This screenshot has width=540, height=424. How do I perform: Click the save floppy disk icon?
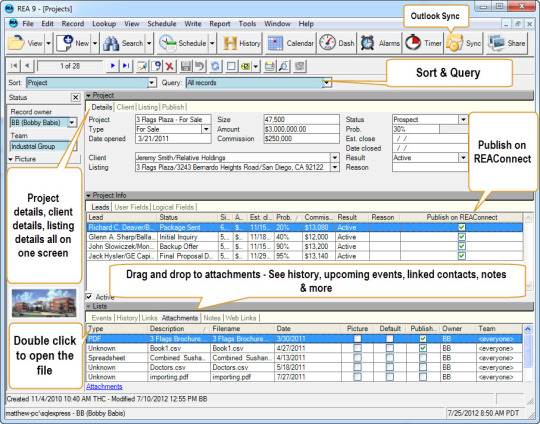click(x=186, y=66)
